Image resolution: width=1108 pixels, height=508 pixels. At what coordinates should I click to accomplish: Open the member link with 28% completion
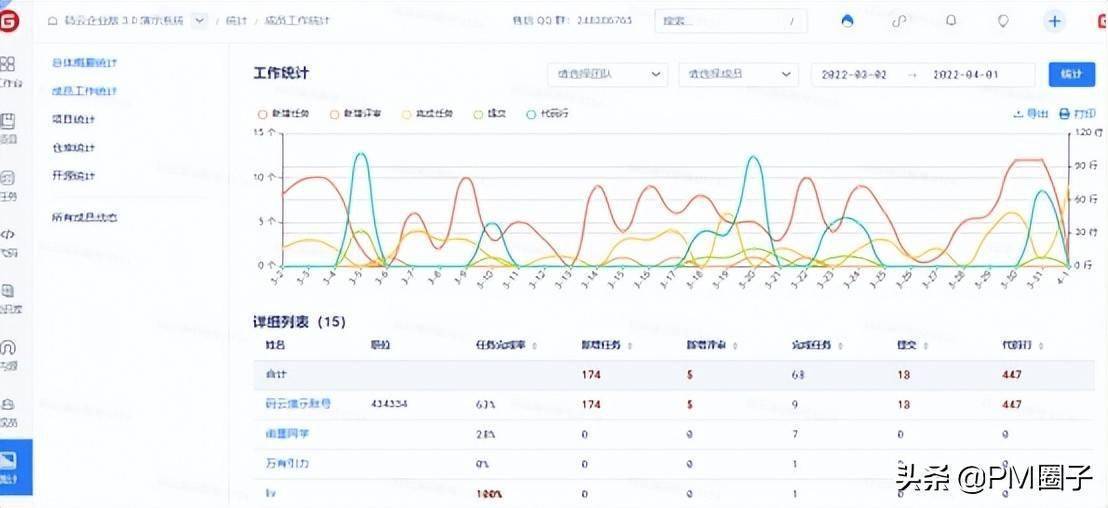(x=287, y=433)
